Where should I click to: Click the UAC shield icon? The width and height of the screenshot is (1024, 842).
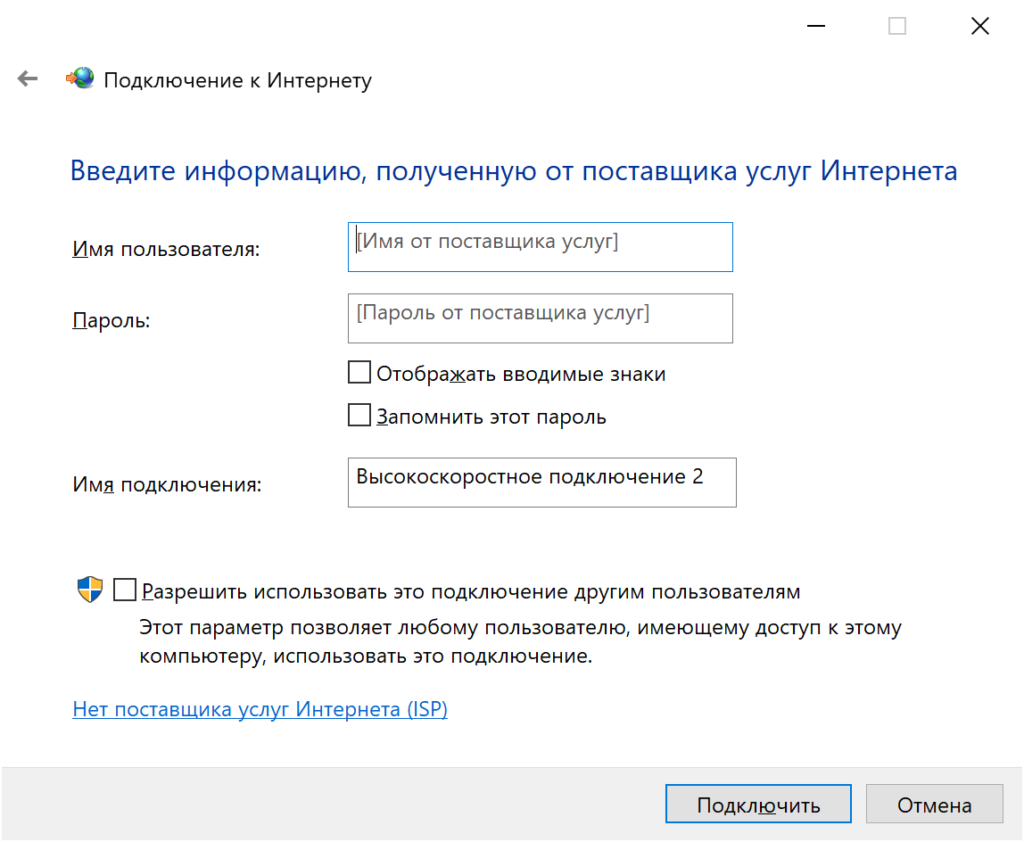(90, 590)
